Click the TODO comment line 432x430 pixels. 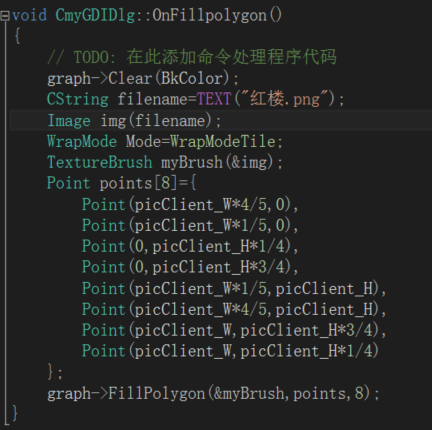pyautogui.click(x=192, y=57)
